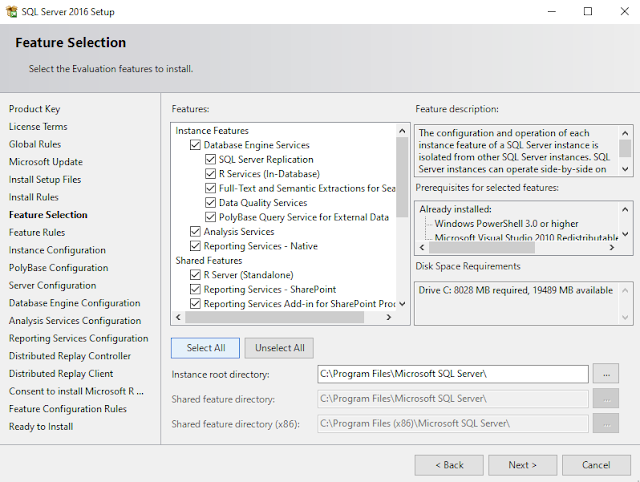Click the Drive C disk space text

click(x=516, y=290)
